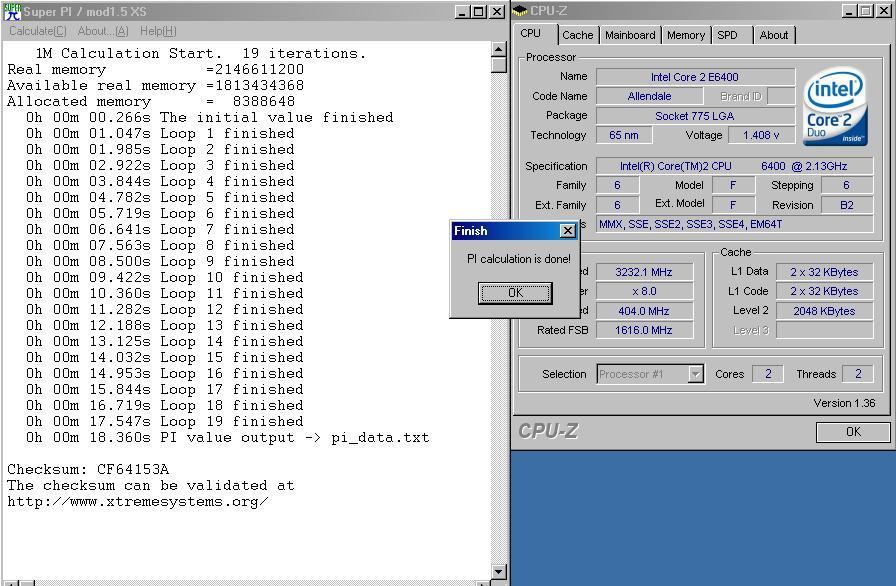Click the Specification field text
The height and width of the screenshot is (586, 896).
click(x=734, y=166)
